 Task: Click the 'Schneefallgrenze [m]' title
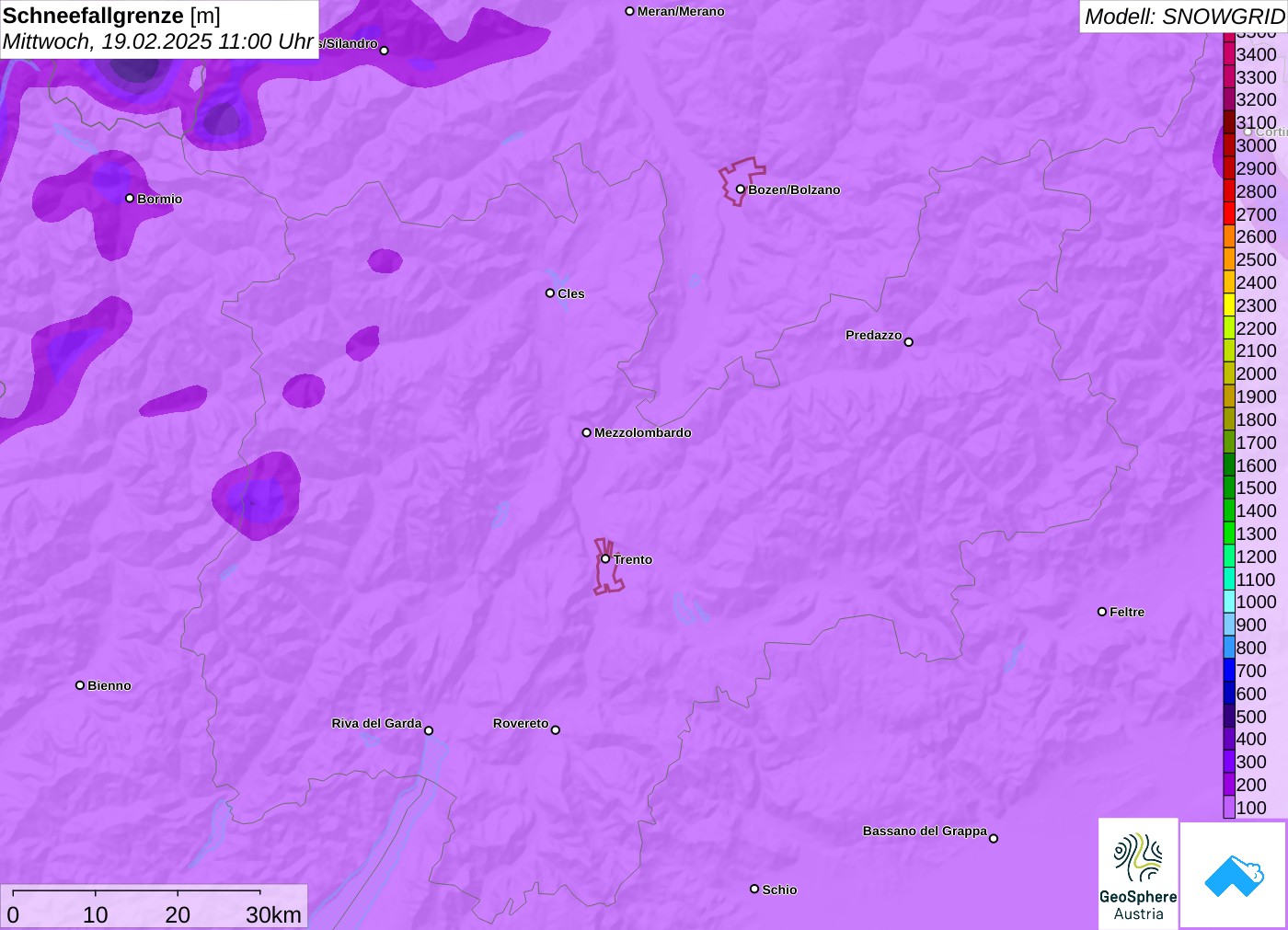coord(111,16)
